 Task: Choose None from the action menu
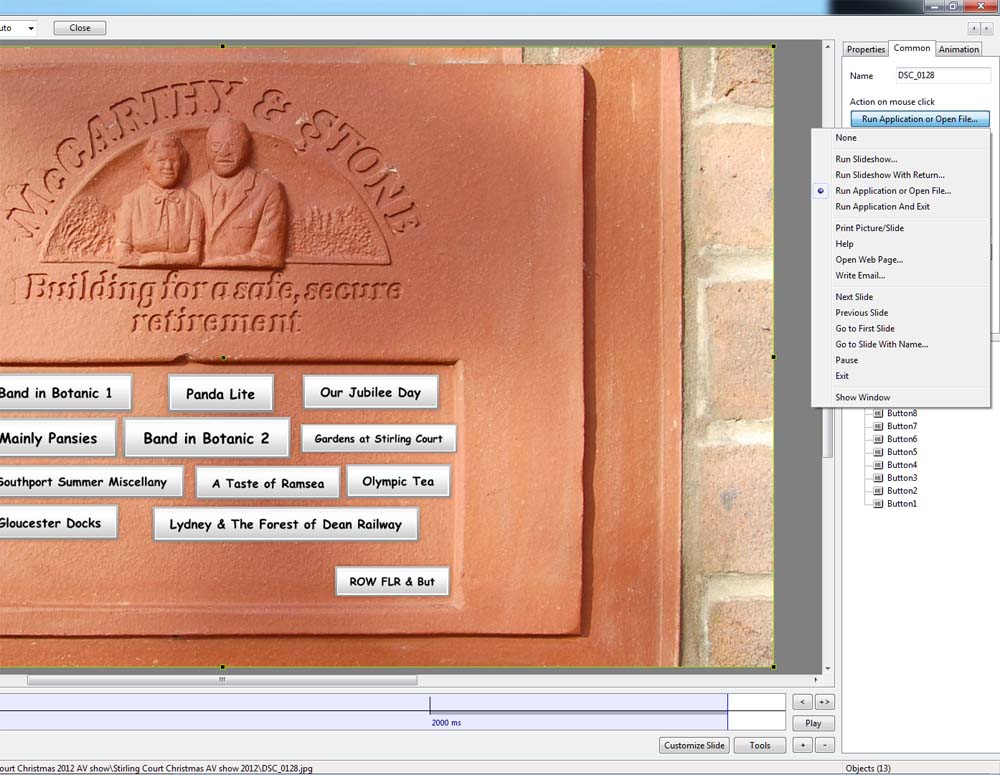click(x=846, y=138)
